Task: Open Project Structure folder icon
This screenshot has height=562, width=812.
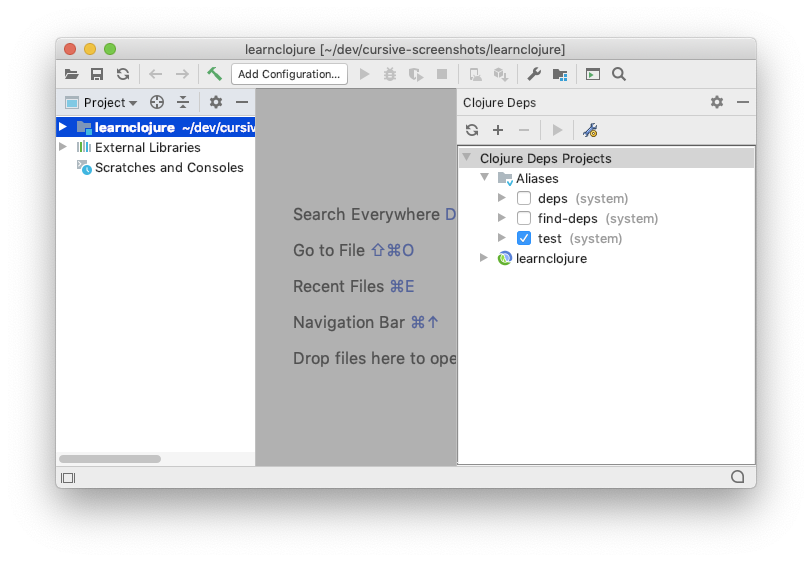Action: [x=560, y=75]
